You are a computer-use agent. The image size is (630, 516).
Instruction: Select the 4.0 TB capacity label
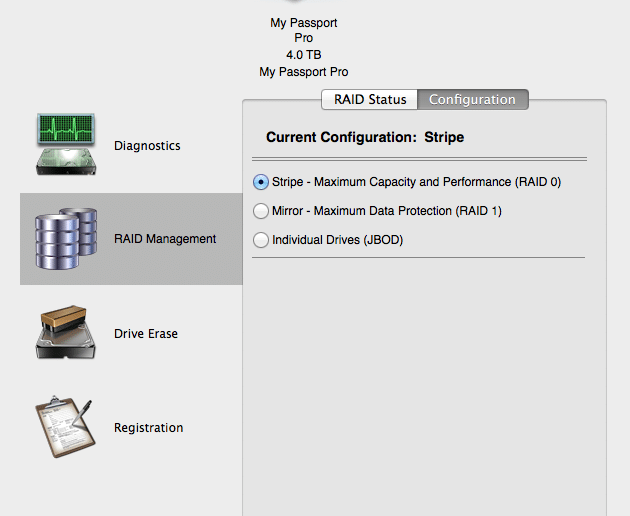click(304, 55)
